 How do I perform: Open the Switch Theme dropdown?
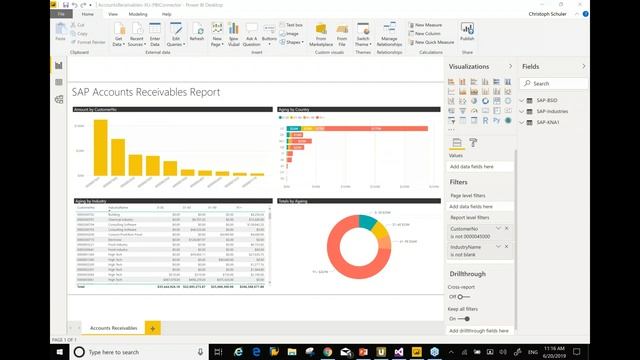(363, 35)
